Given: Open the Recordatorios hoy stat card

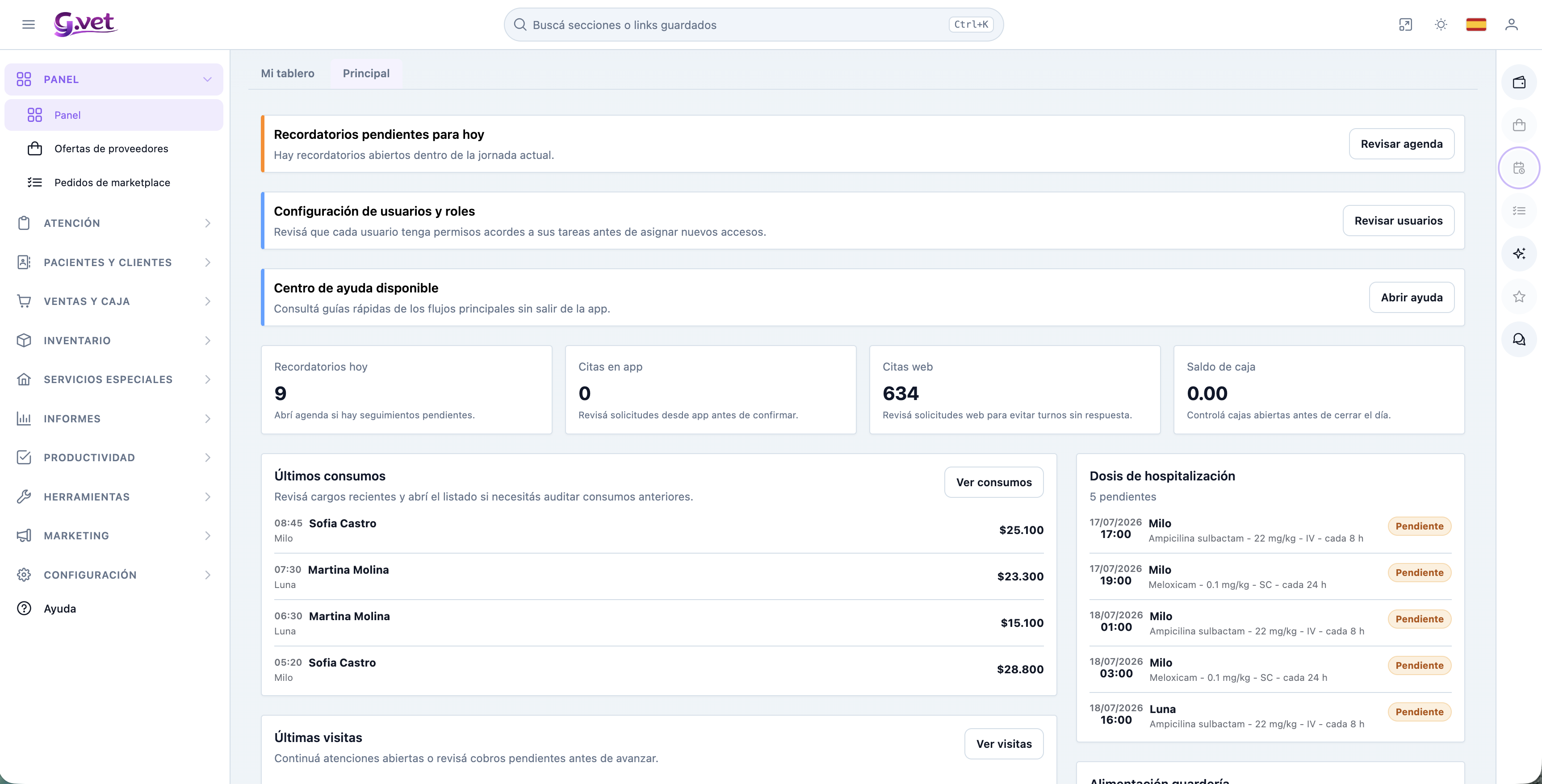Looking at the screenshot, I should pyautogui.click(x=406, y=390).
